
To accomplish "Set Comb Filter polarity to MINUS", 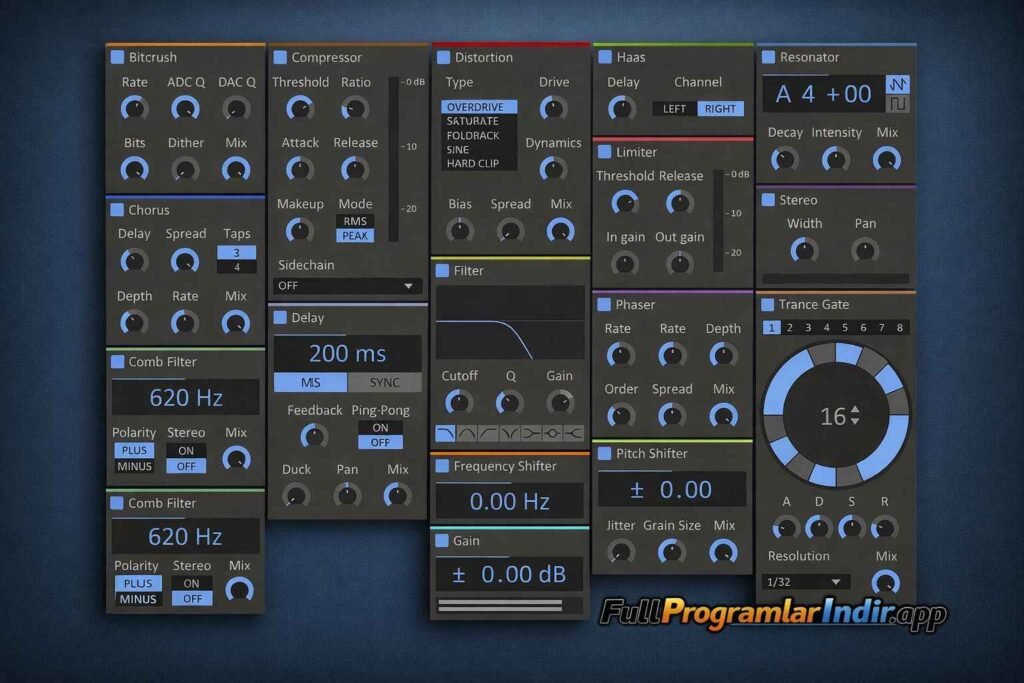I will [x=134, y=464].
